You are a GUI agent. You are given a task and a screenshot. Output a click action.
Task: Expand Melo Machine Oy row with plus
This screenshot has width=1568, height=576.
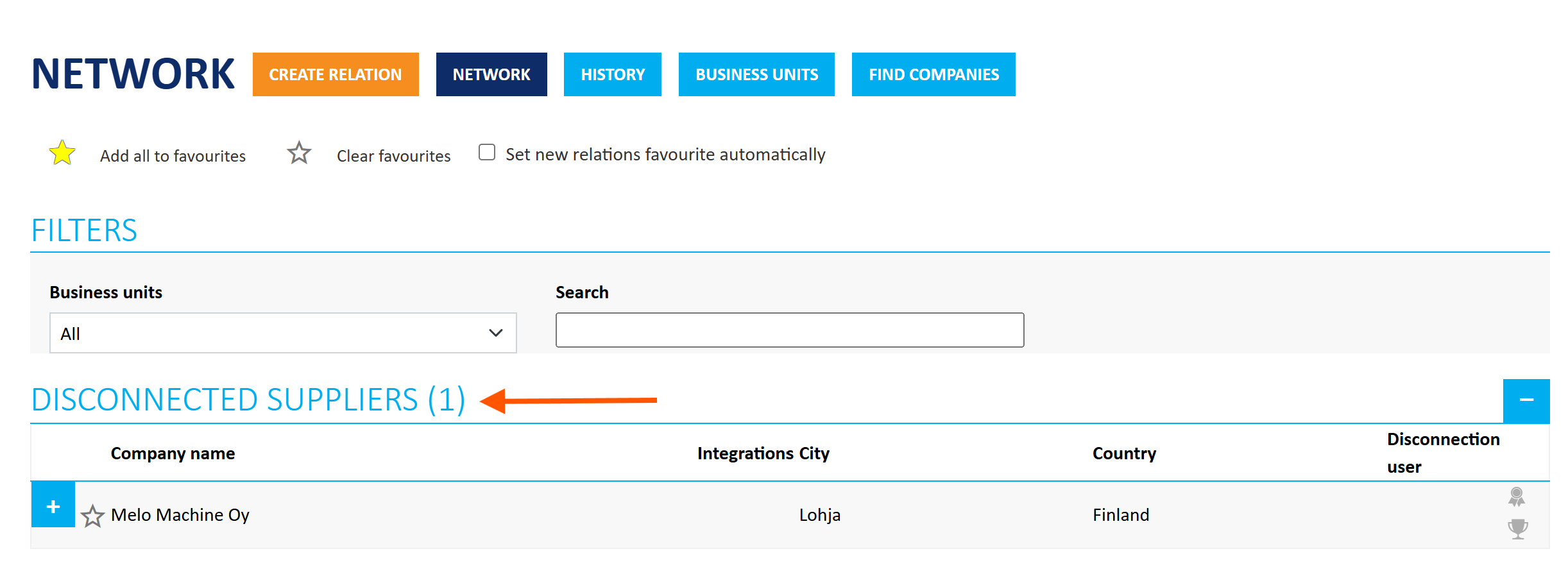click(x=53, y=505)
